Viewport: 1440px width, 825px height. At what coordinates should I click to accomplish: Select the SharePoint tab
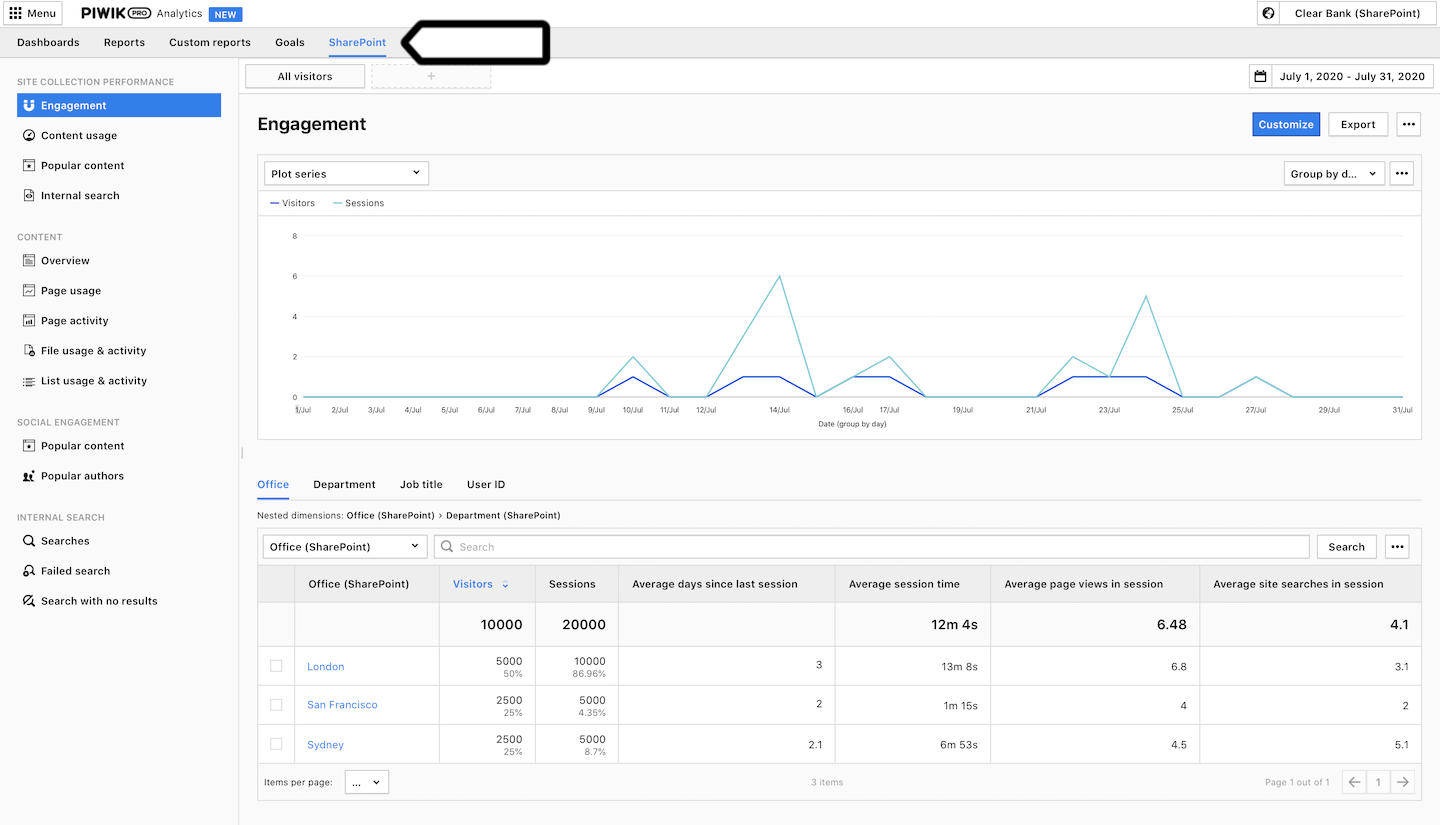[357, 42]
